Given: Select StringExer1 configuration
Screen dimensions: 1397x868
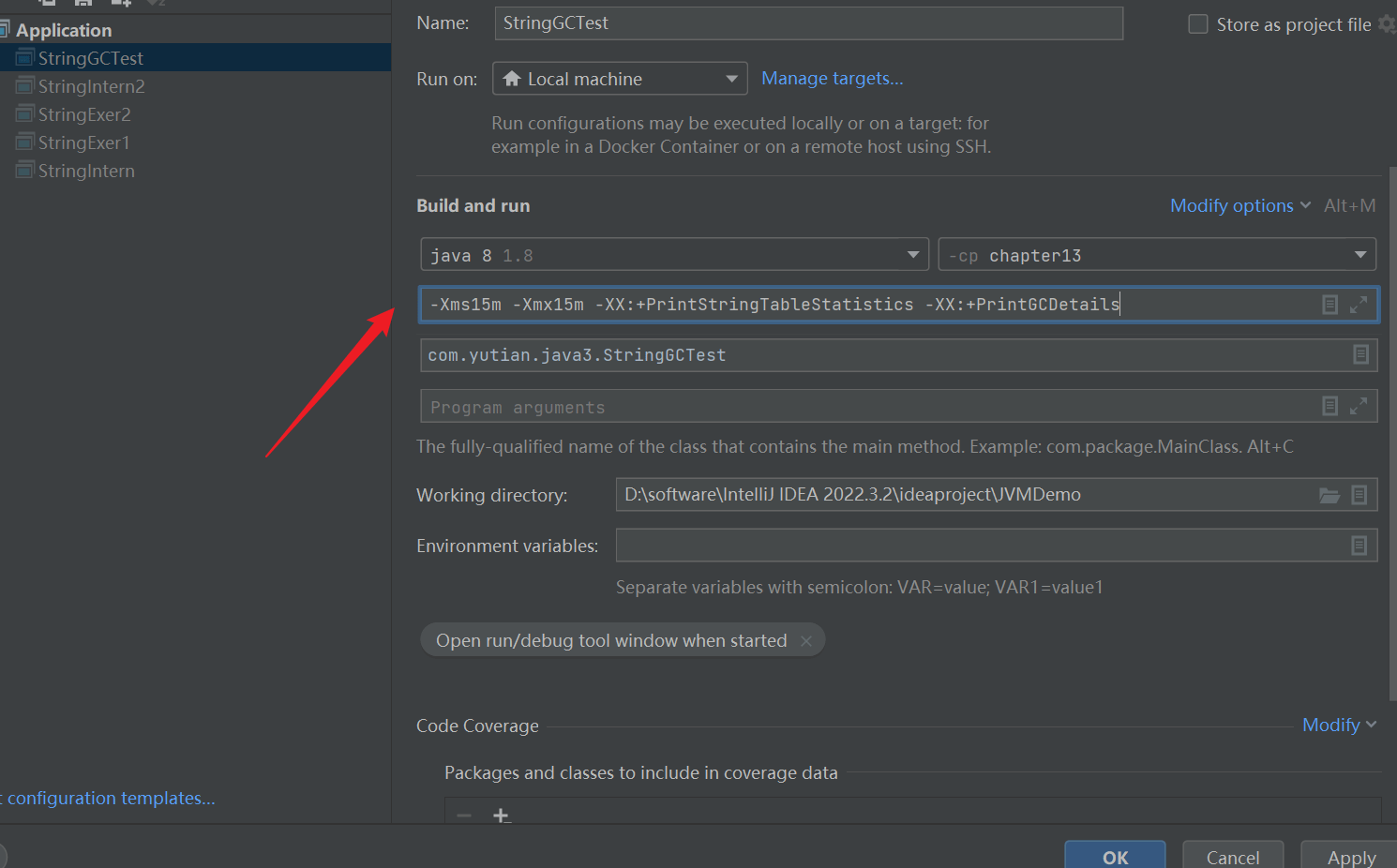Looking at the screenshot, I should coord(83,142).
